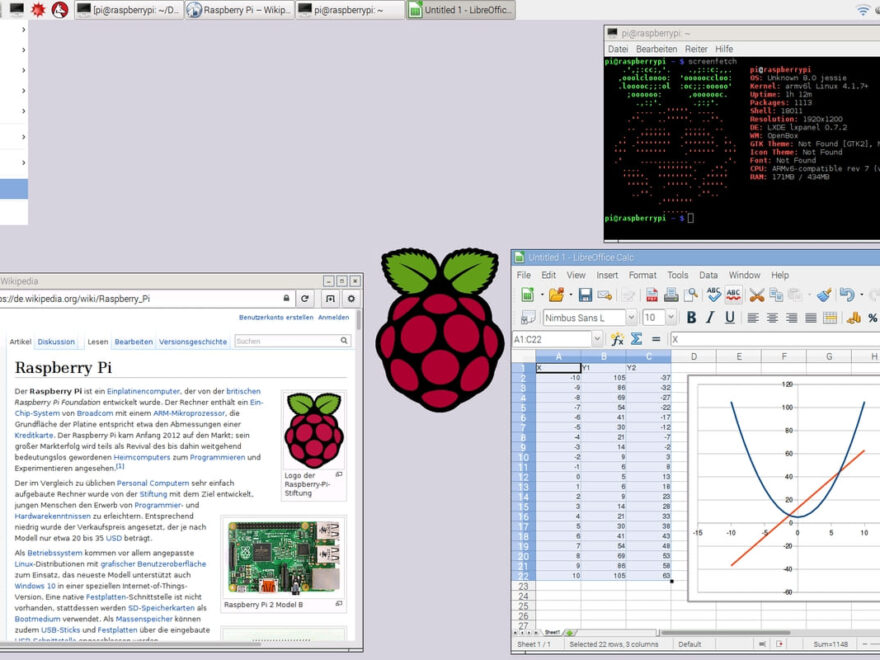Image resolution: width=880 pixels, height=660 pixels.
Task: Expand the Nimbus Sans L font name dropdown
Action: pyautogui.click(x=631, y=318)
